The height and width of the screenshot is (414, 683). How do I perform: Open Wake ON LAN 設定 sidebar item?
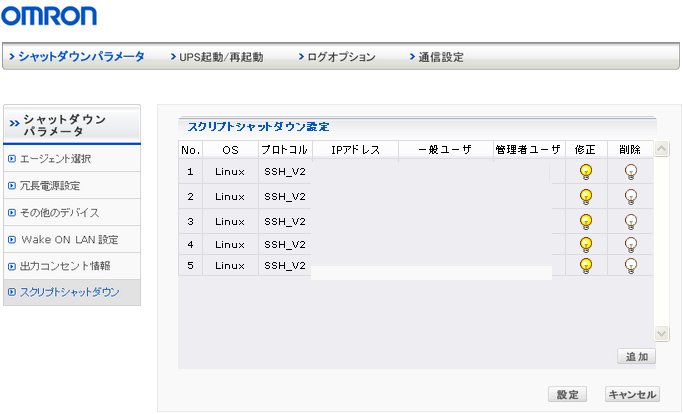(x=68, y=240)
